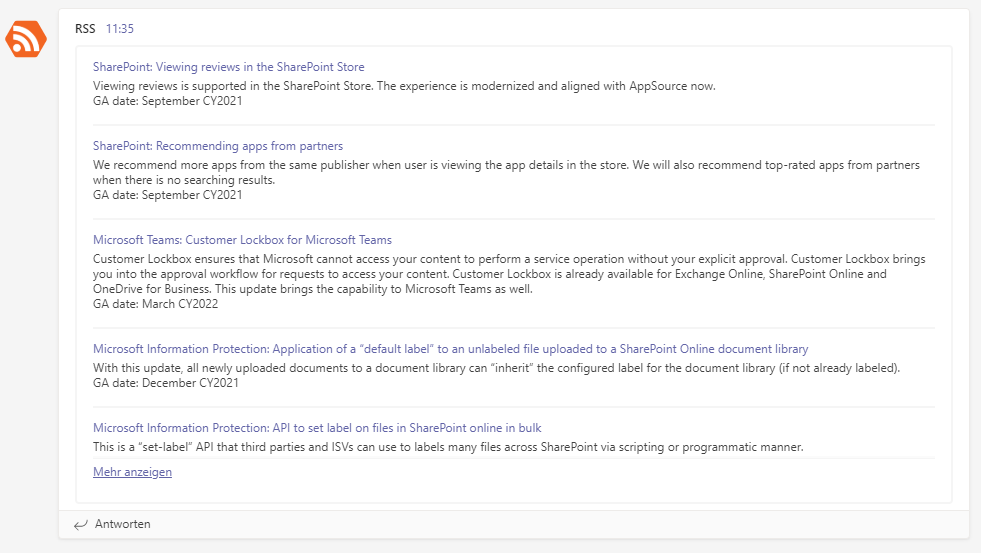Click the 'RSS' sender name
The width and height of the screenshot is (981, 553).
point(85,29)
